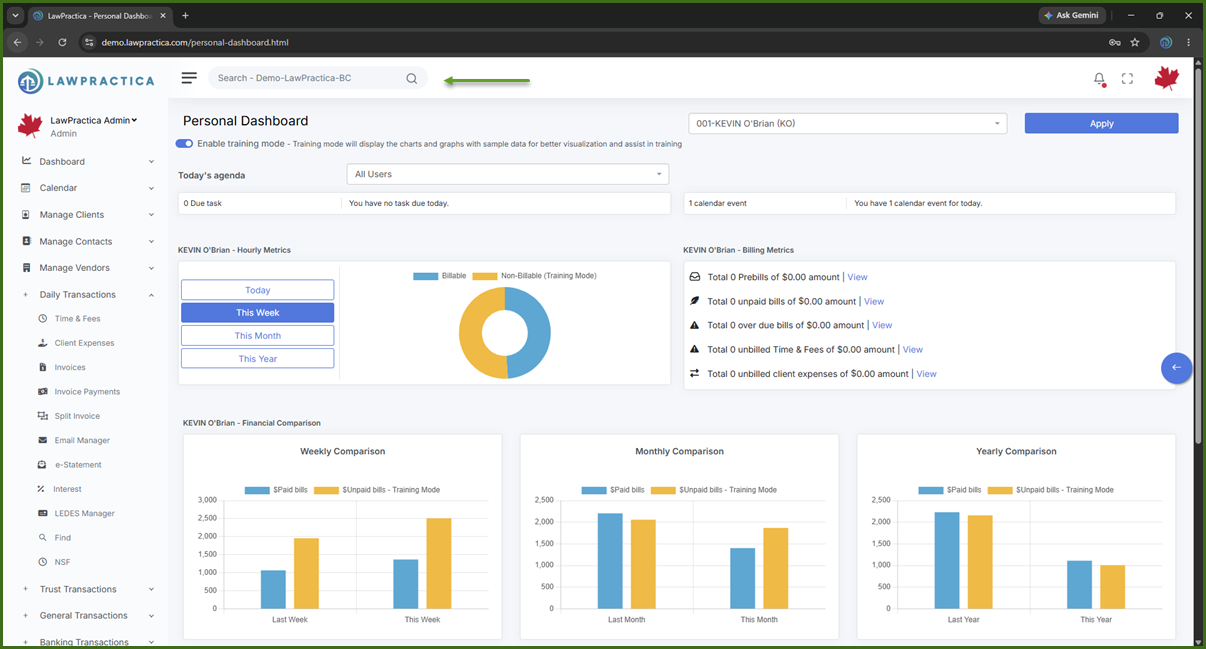Click the LEDES Manager icon
The width and height of the screenshot is (1206, 649).
(x=42, y=513)
